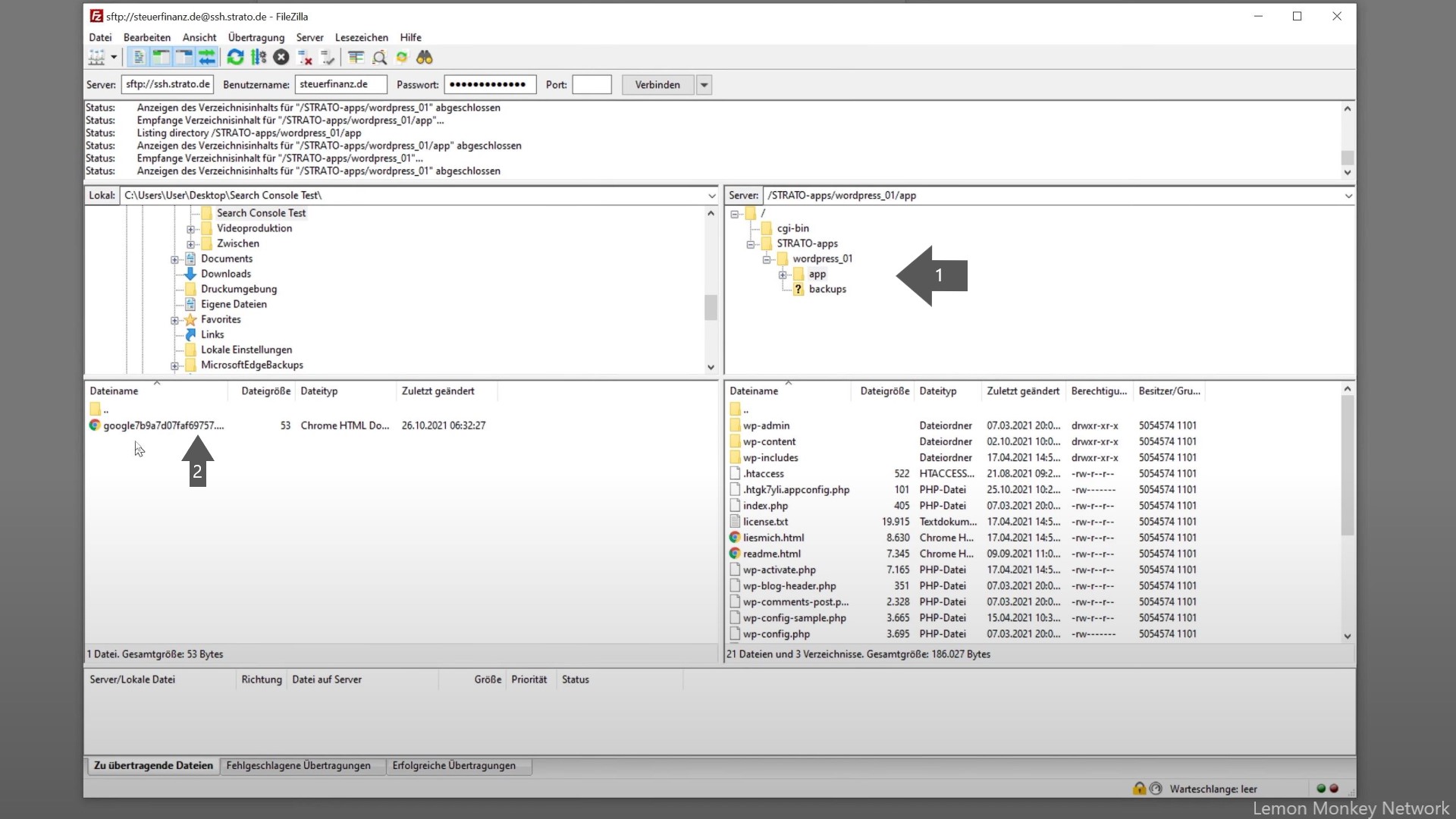The height and width of the screenshot is (819, 1456).
Task: Click the Verbinden button
Action: click(x=657, y=84)
